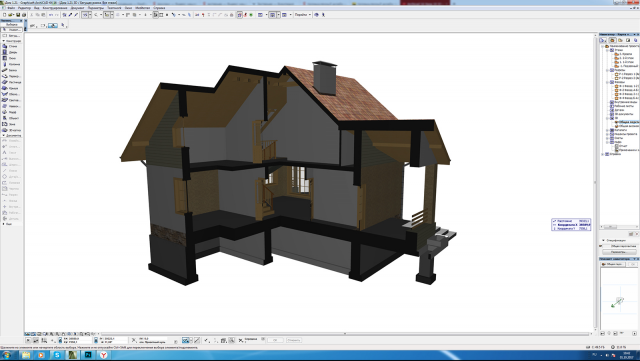
Task: Expand the Индексы проекта node in Navigator
Action: [x=607, y=134]
